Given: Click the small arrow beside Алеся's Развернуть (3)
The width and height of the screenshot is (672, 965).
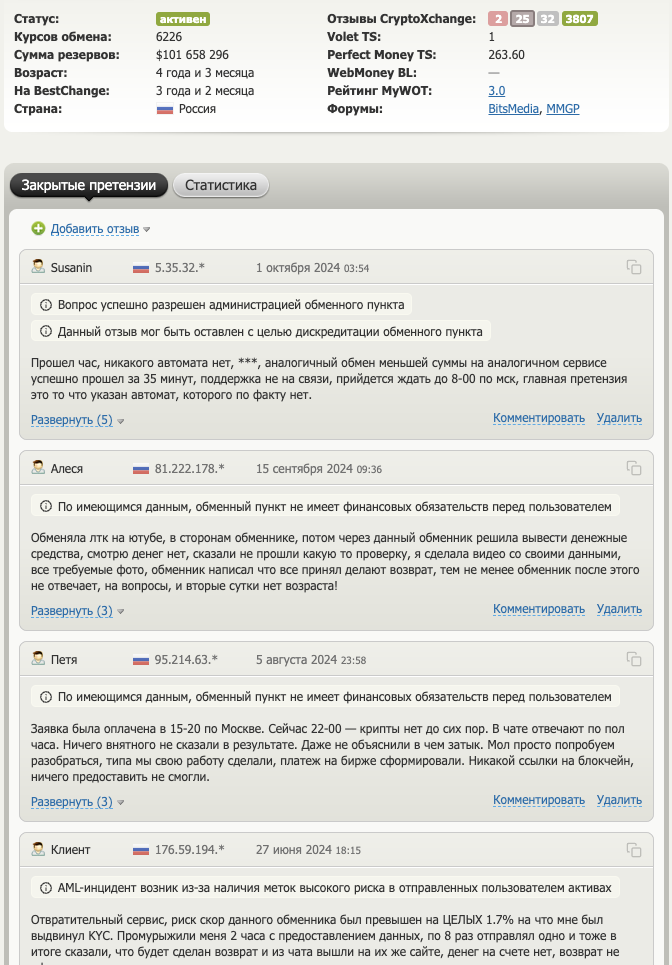Looking at the screenshot, I should pyautogui.click(x=121, y=612).
